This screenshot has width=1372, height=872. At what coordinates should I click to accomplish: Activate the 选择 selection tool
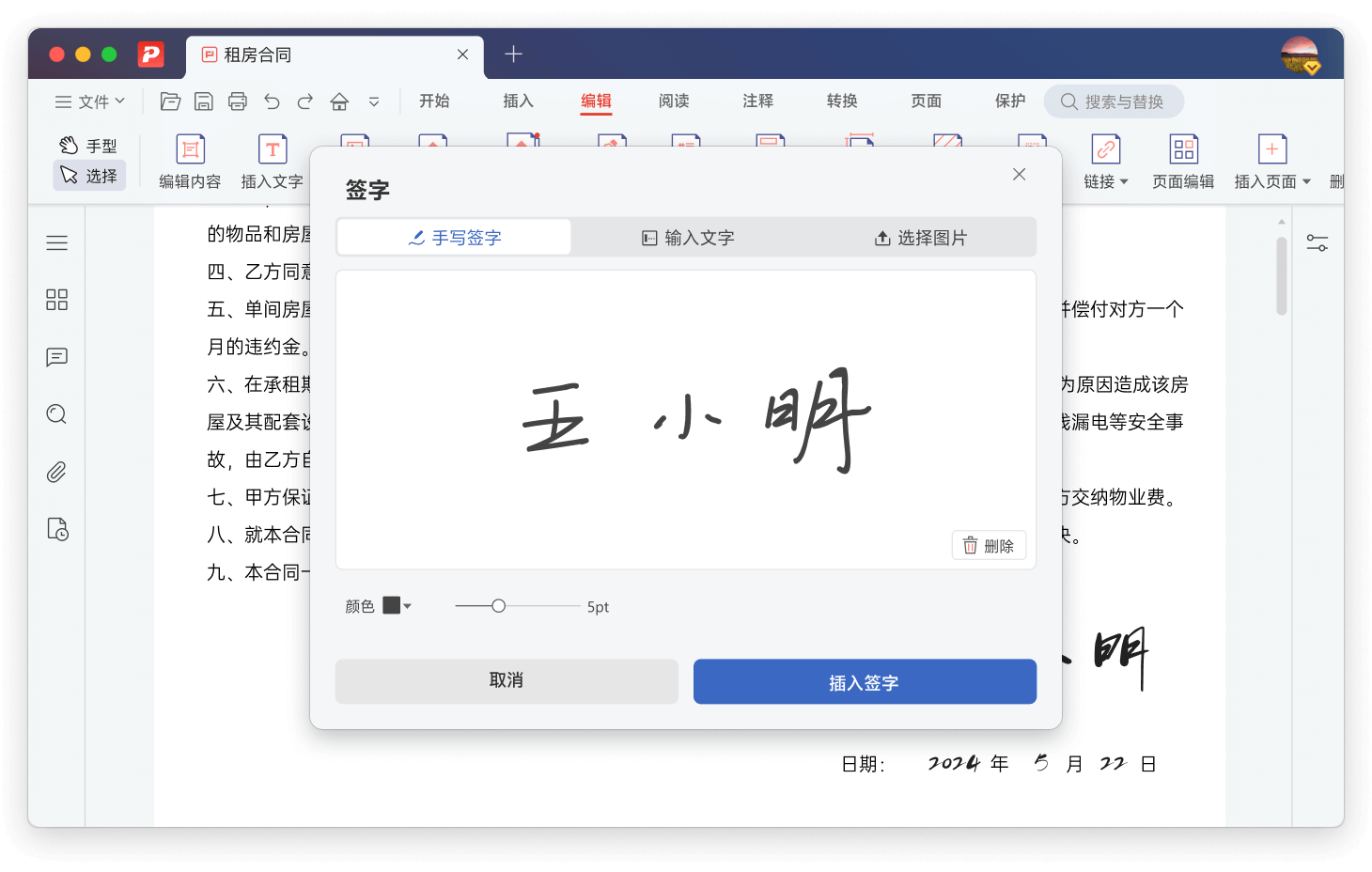(89, 176)
